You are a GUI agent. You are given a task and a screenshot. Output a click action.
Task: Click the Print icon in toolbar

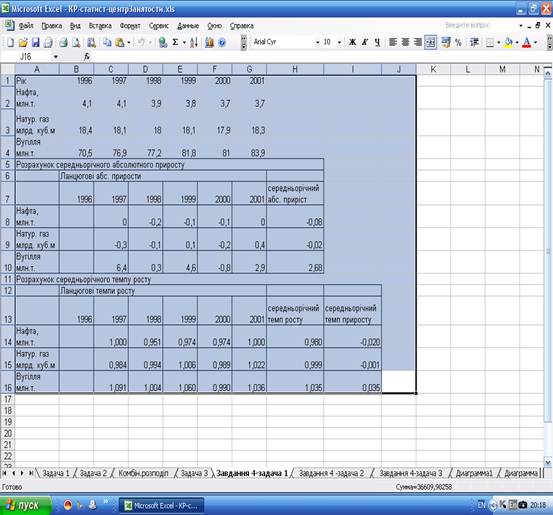tap(63, 43)
